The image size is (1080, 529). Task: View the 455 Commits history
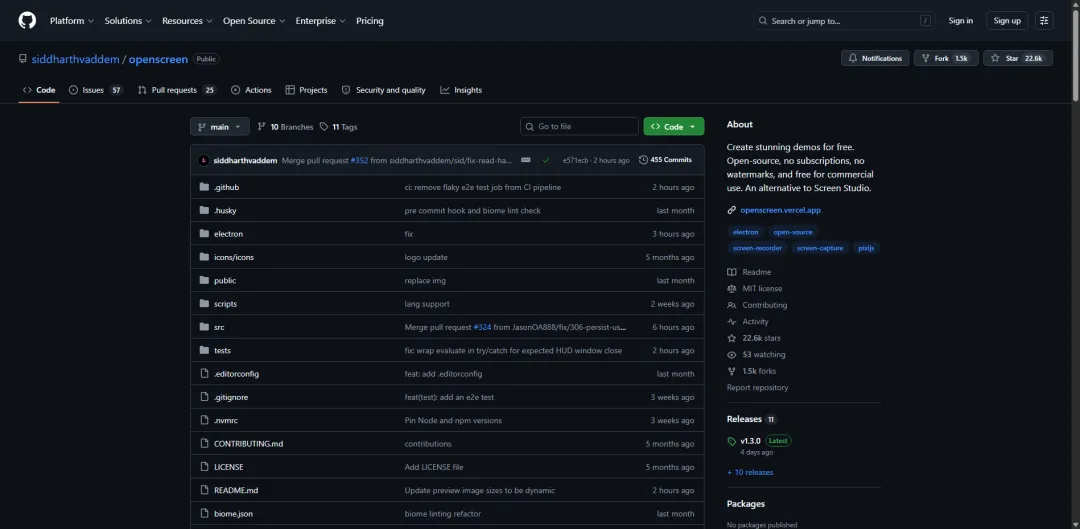(x=665, y=160)
